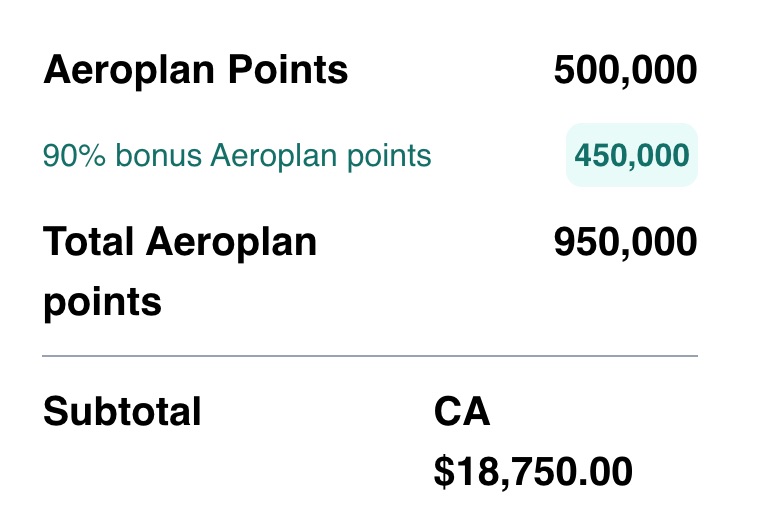Click "90%" in the bonus line
Screen dimensions: 758x524
tap(70, 156)
